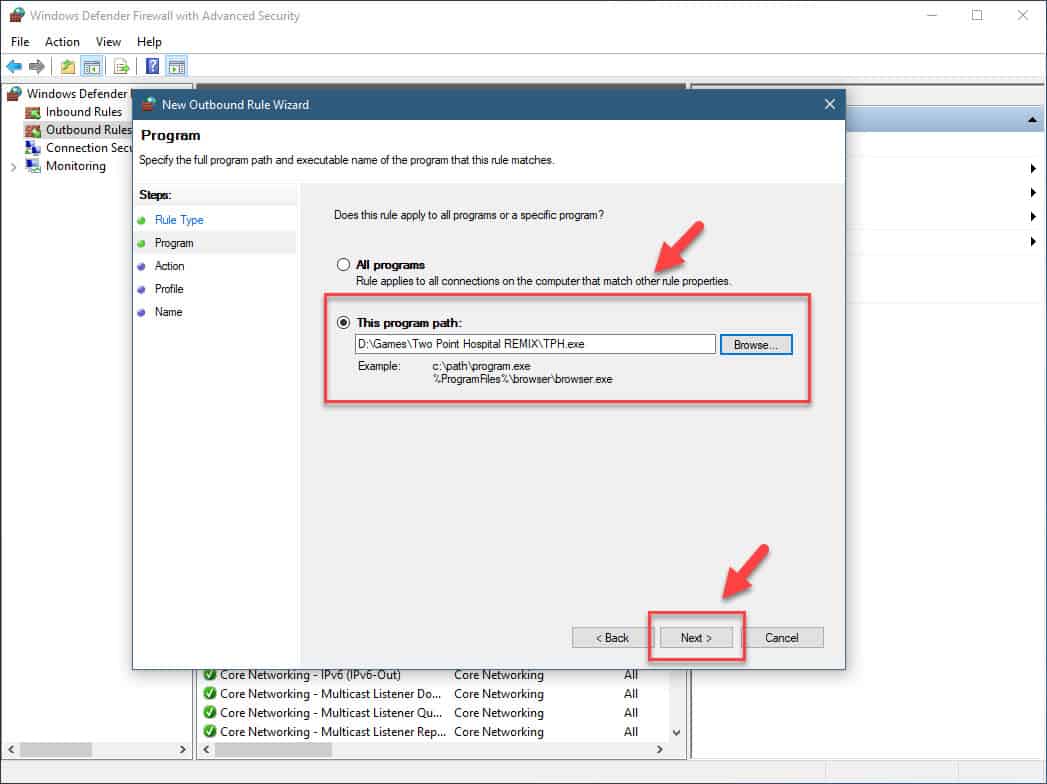Select Core Networking - IPv6 (IPv6-Out) rule
1047x784 pixels.
tap(310, 674)
